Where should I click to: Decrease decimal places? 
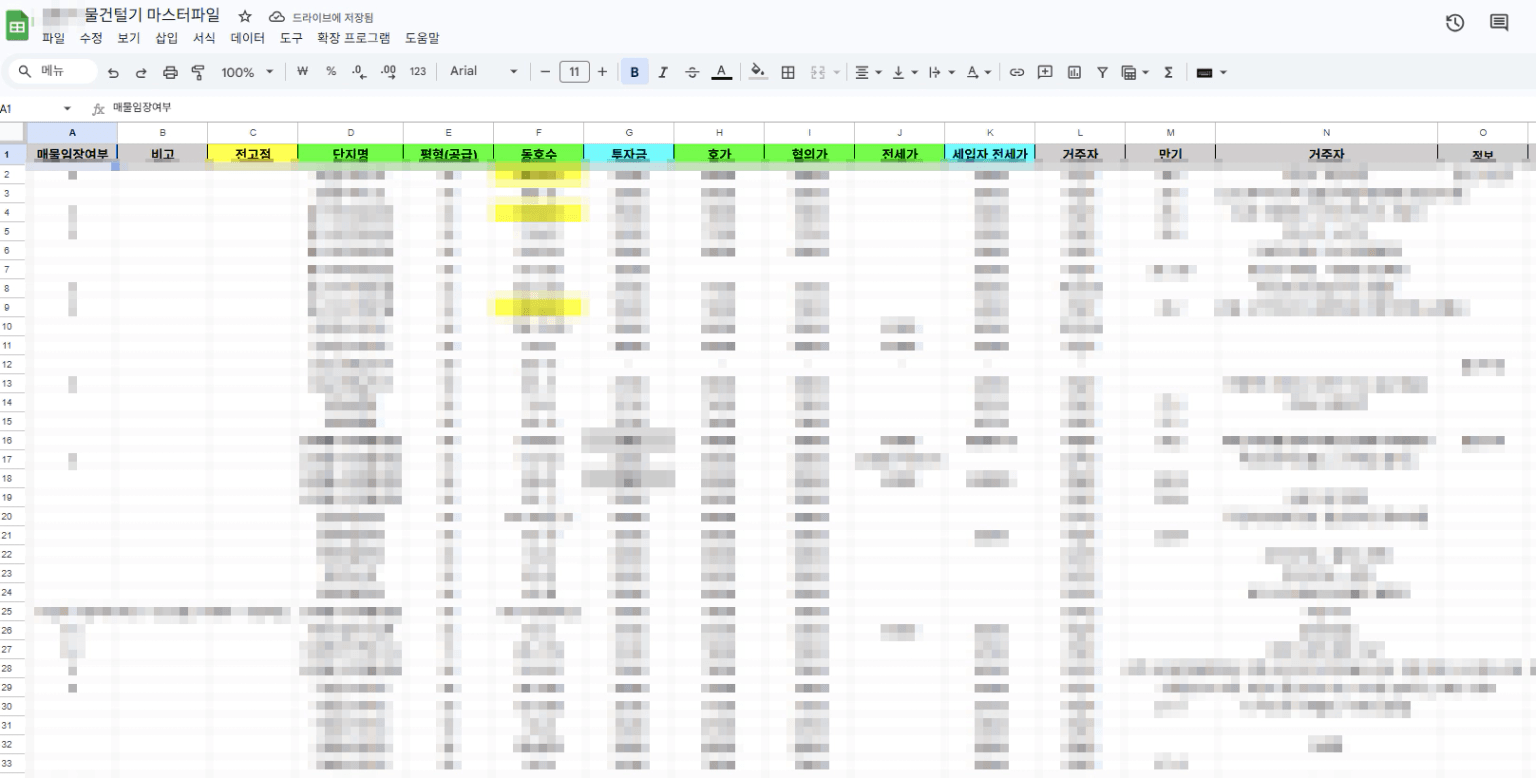[x=360, y=72]
